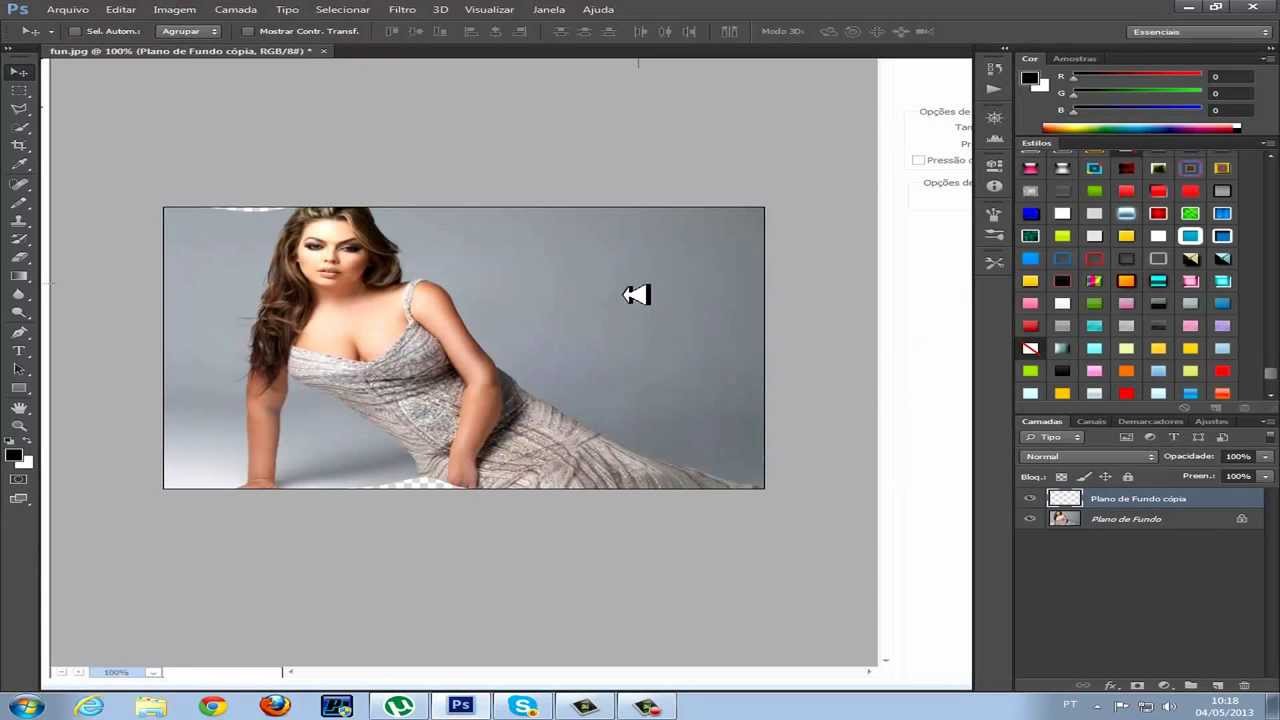Open the Tipo layer filter dropdown
Screen dimensions: 1280x720
point(1053,437)
